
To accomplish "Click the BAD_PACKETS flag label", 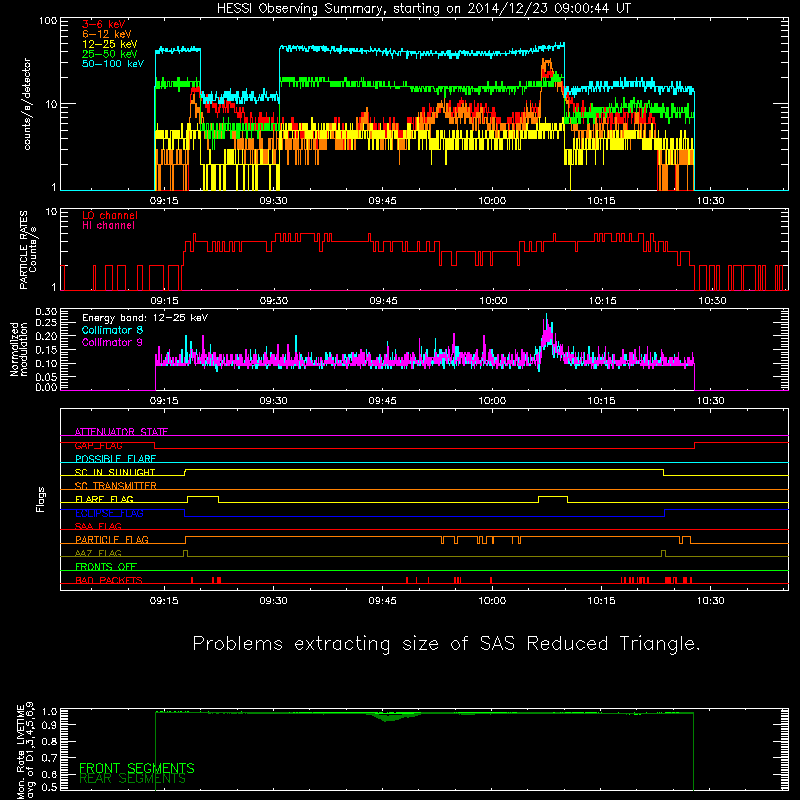I will [x=109, y=580].
